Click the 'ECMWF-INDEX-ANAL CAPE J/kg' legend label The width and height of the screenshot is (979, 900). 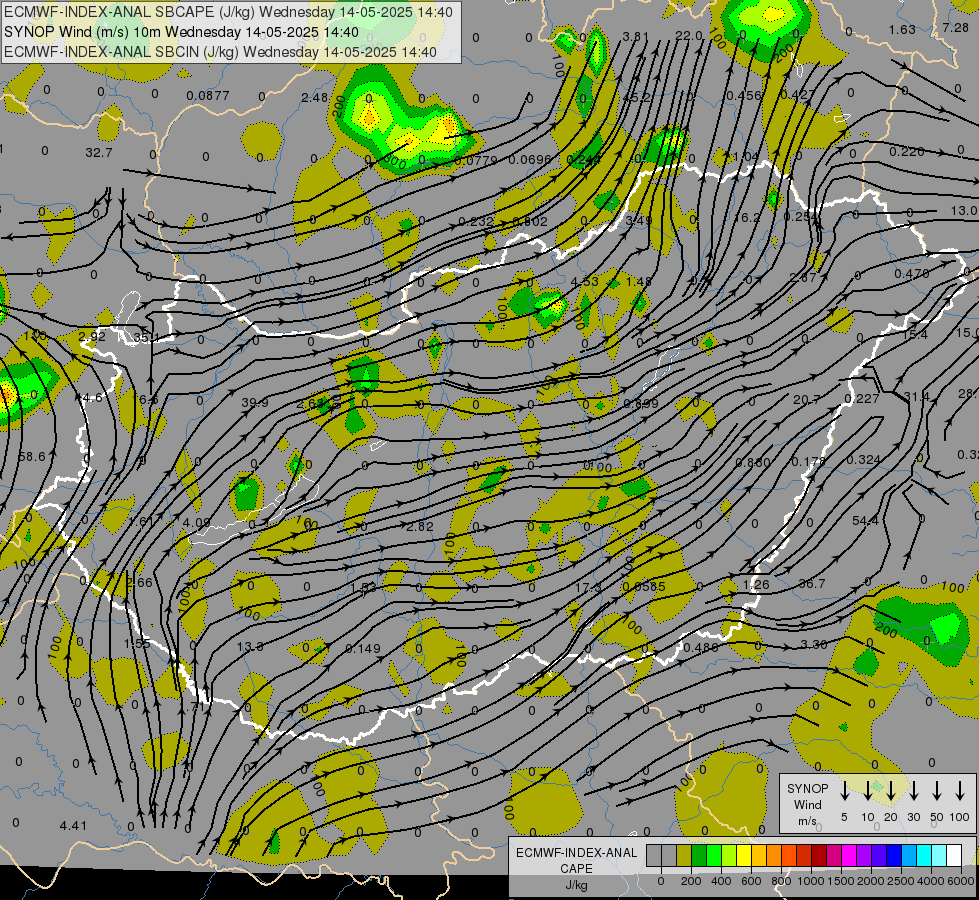576,868
